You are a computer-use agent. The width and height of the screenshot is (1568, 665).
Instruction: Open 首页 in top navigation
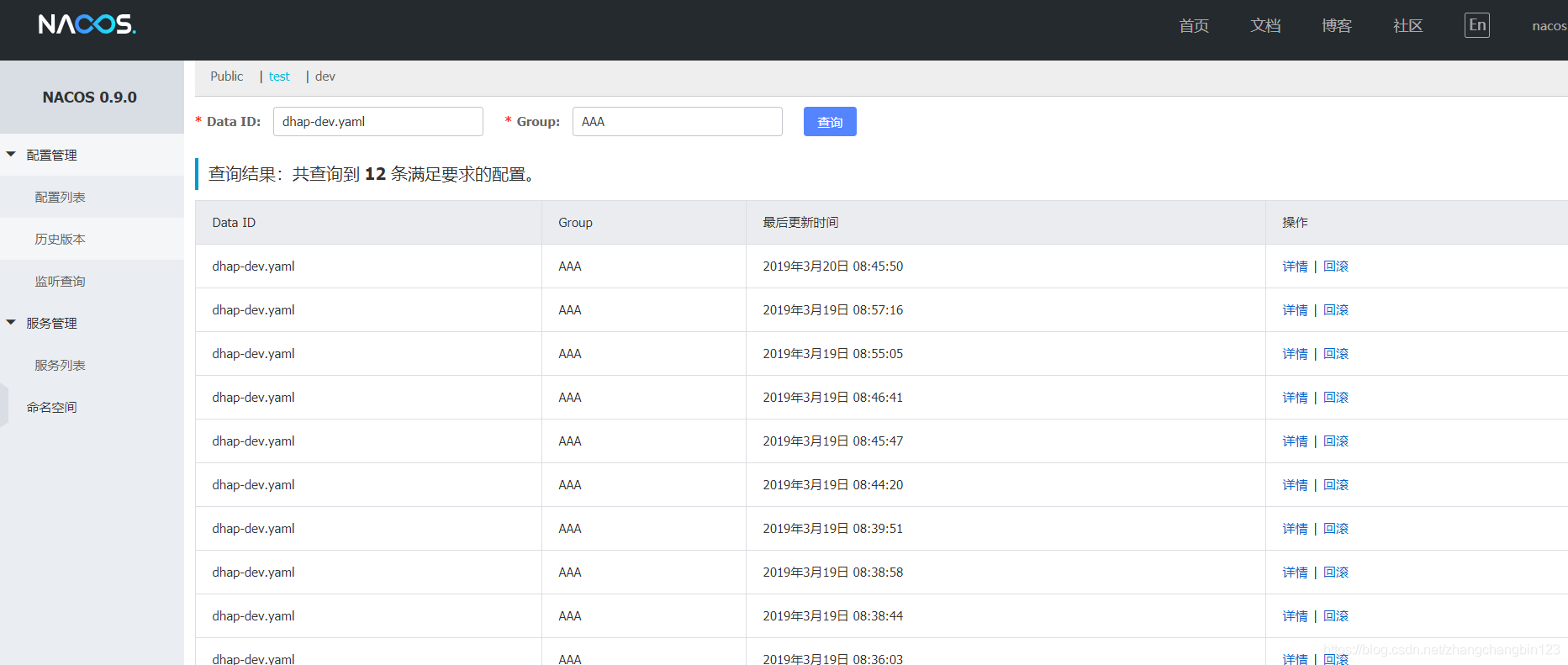click(x=1194, y=26)
